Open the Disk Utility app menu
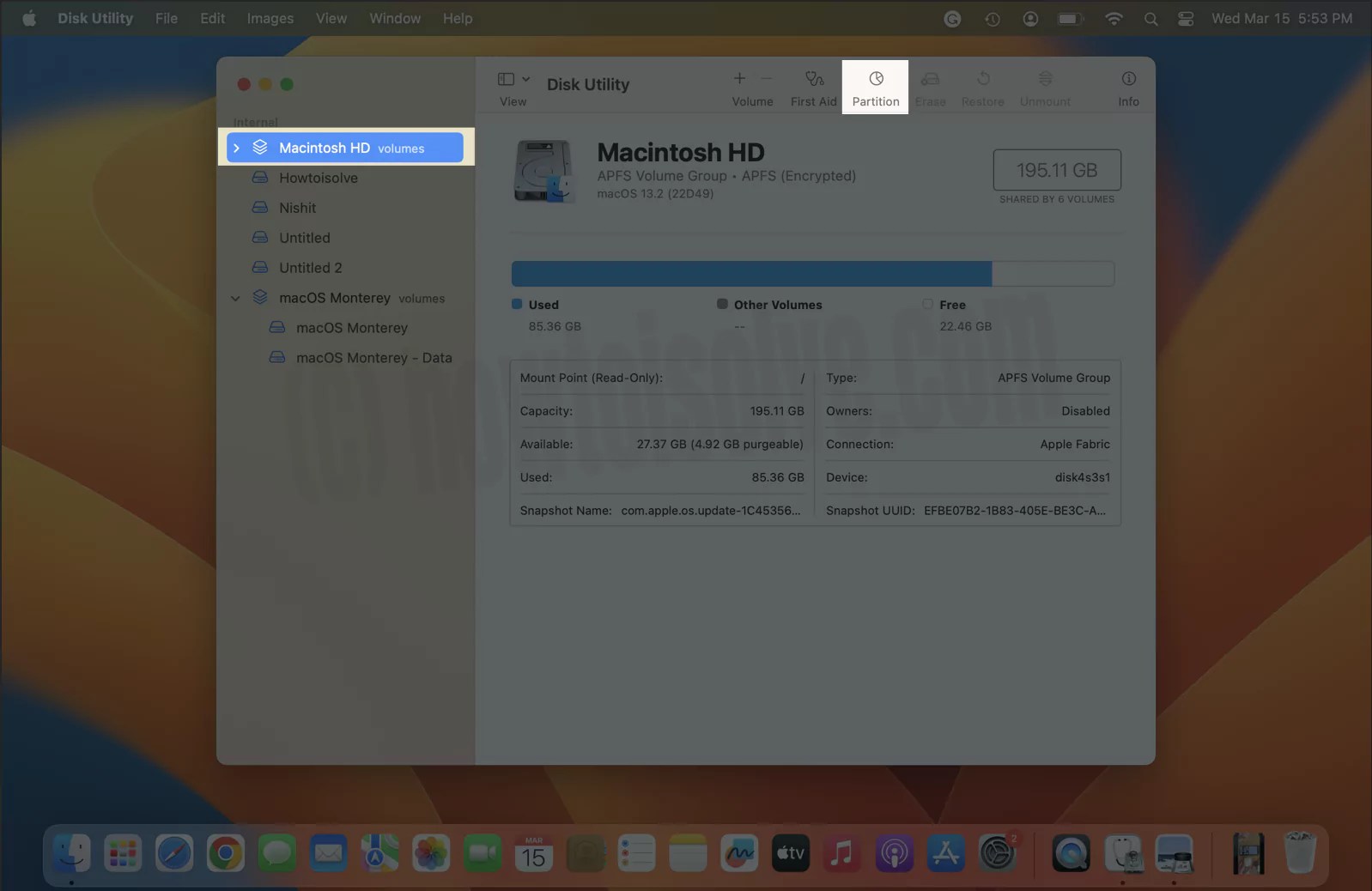This screenshot has width=1372, height=891. (x=95, y=18)
